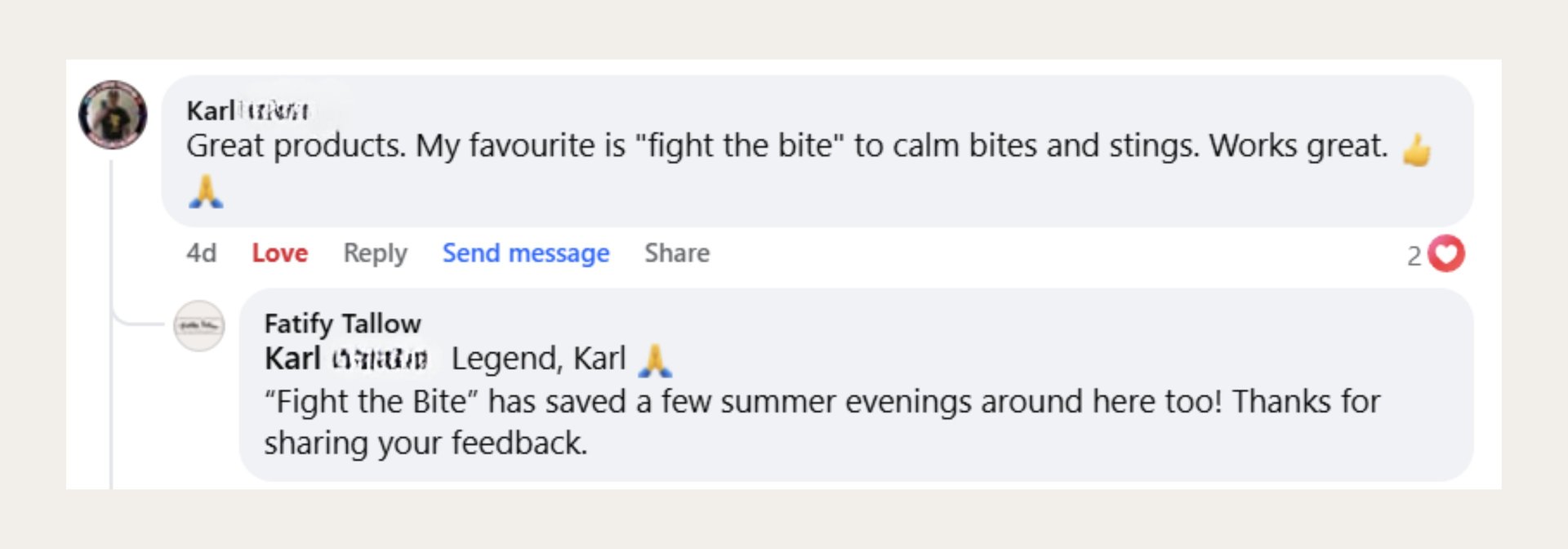
Task: Click the praying hands emoji under Karl's comment text
Action: point(206,193)
